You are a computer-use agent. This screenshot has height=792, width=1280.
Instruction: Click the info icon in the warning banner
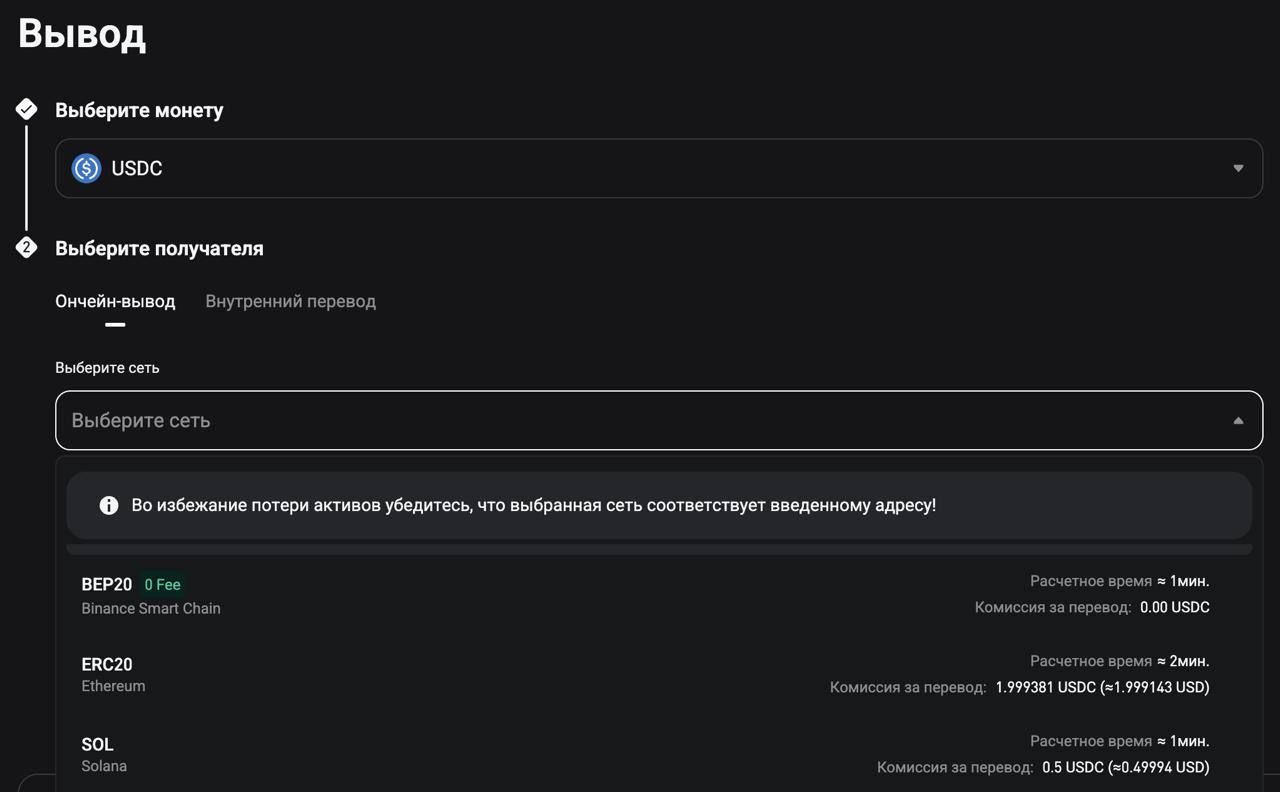point(109,506)
